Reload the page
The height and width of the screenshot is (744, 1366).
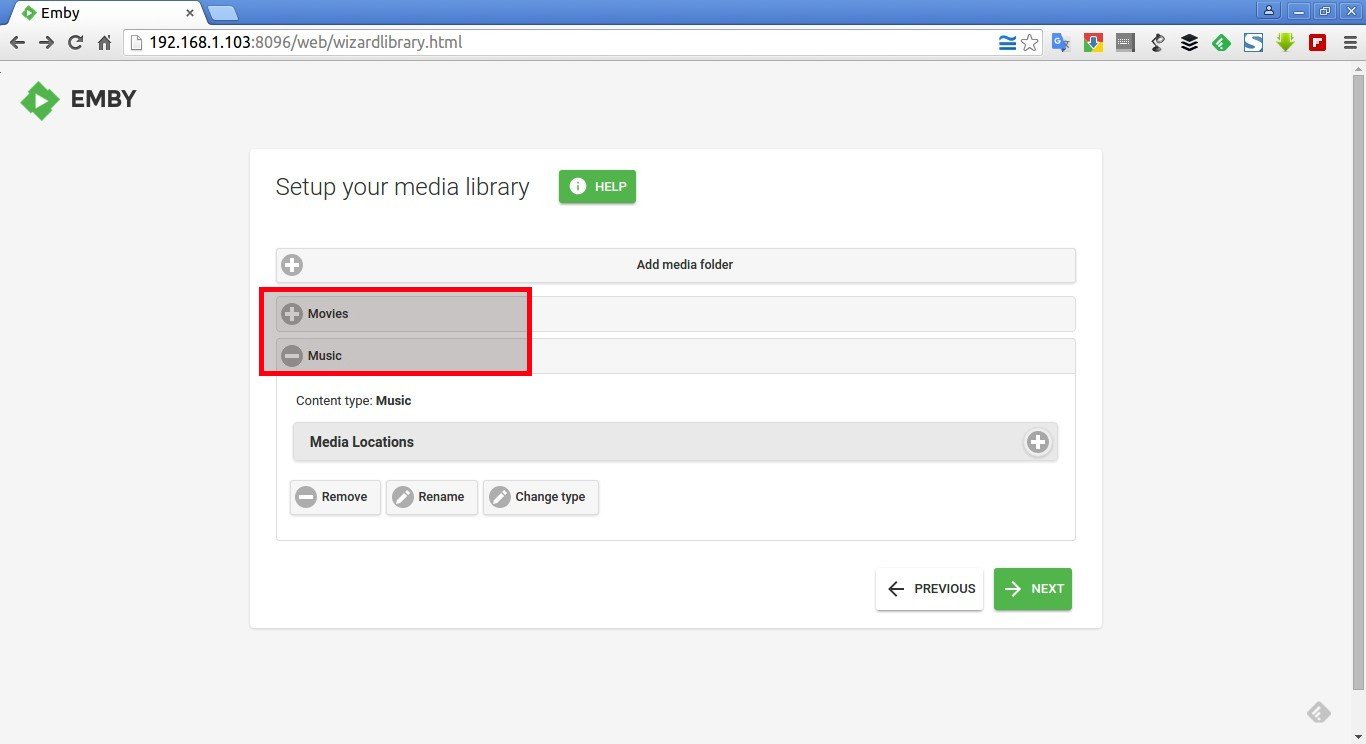point(75,43)
